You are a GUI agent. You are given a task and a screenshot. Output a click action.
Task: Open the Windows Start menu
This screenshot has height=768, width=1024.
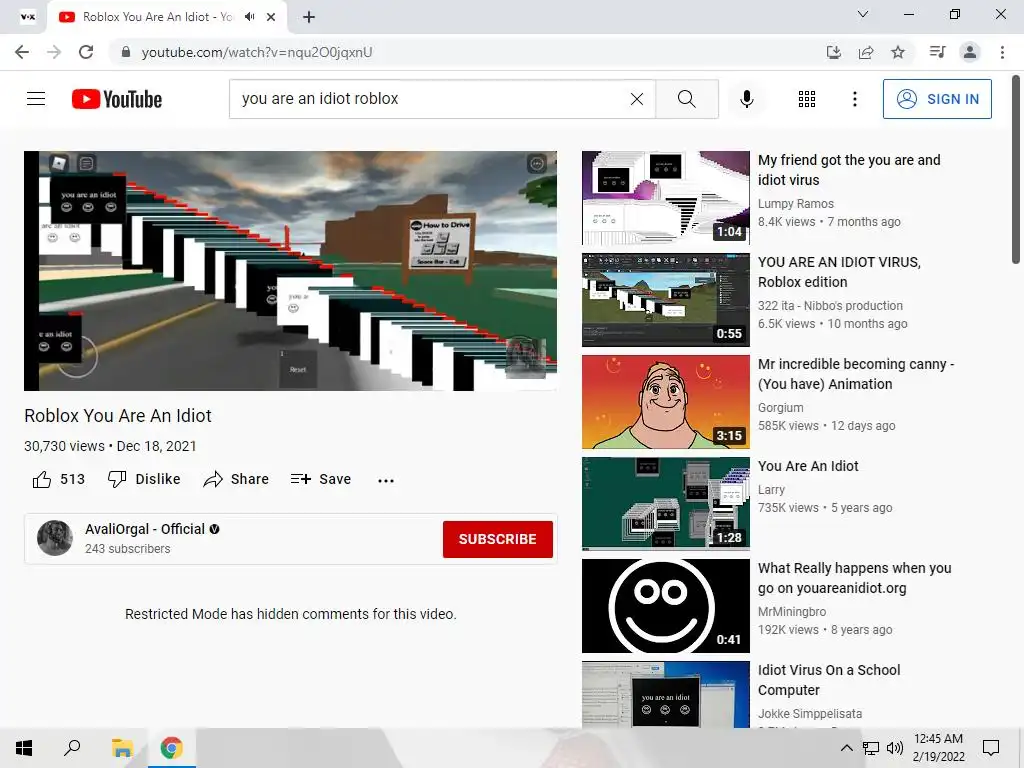coord(24,748)
